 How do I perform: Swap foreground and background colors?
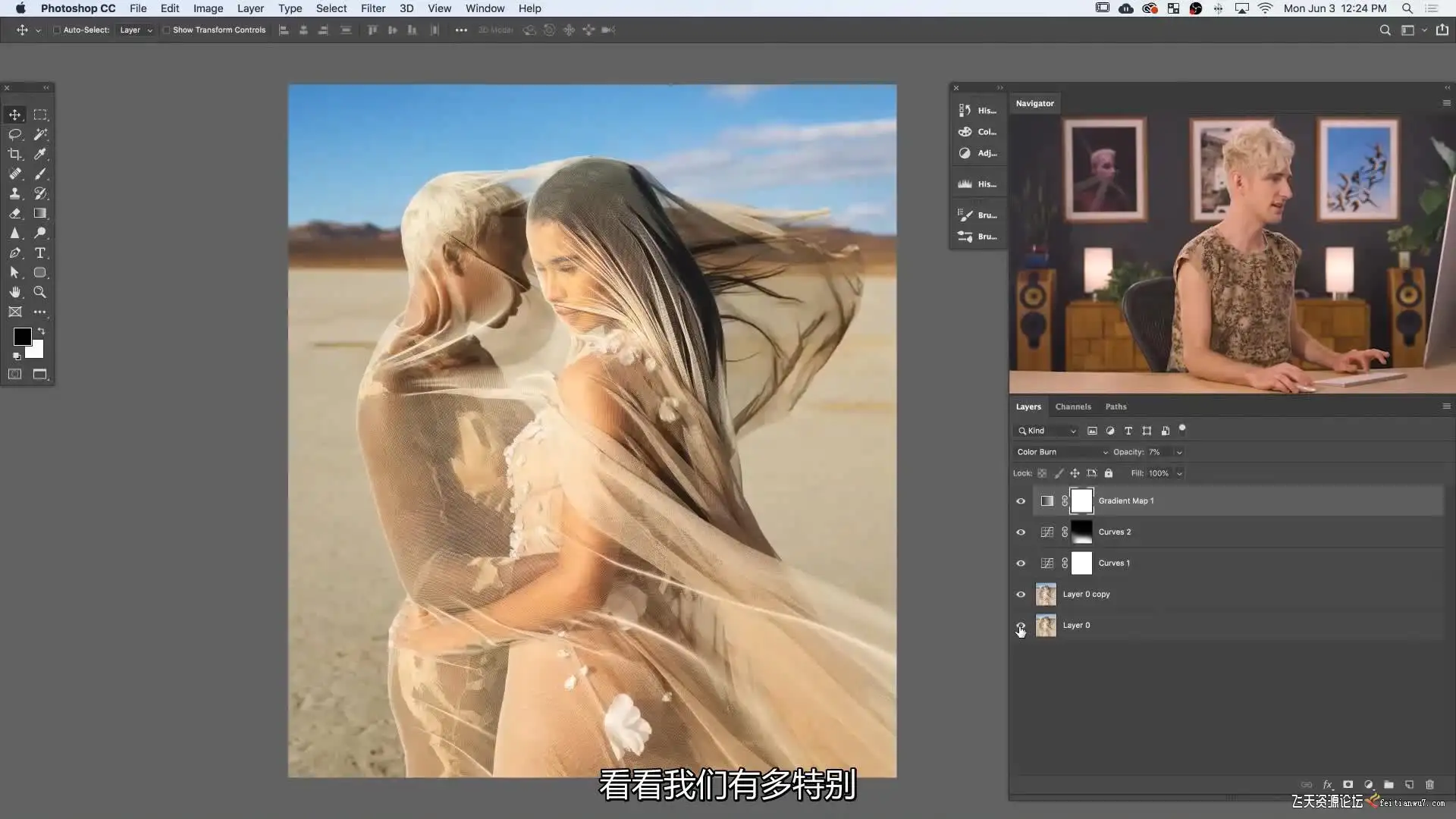click(42, 331)
